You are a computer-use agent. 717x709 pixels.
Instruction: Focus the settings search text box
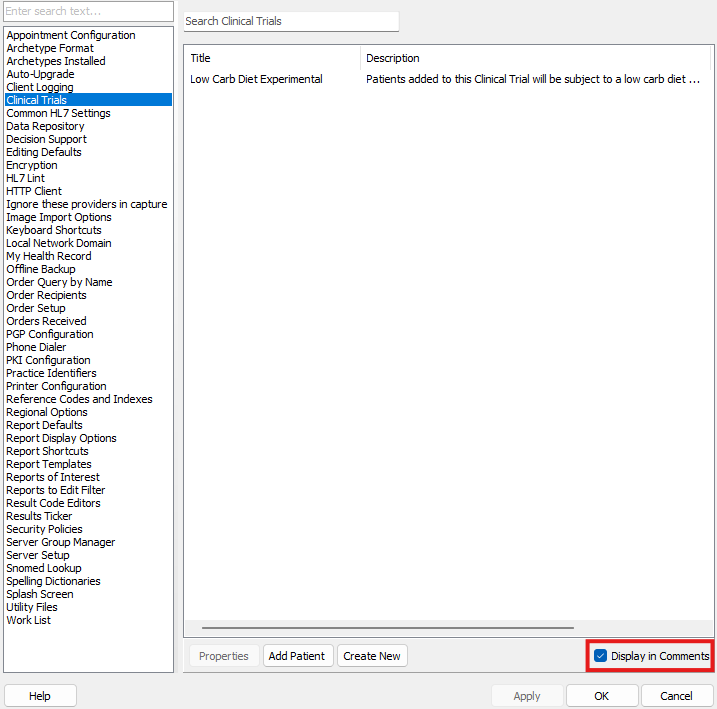point(88,11)
